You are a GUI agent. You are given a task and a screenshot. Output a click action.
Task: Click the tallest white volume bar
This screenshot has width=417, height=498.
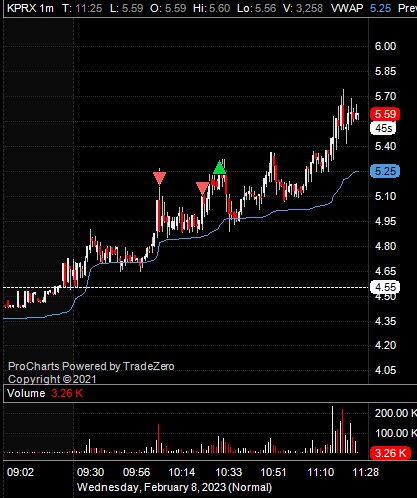point(332,429)
